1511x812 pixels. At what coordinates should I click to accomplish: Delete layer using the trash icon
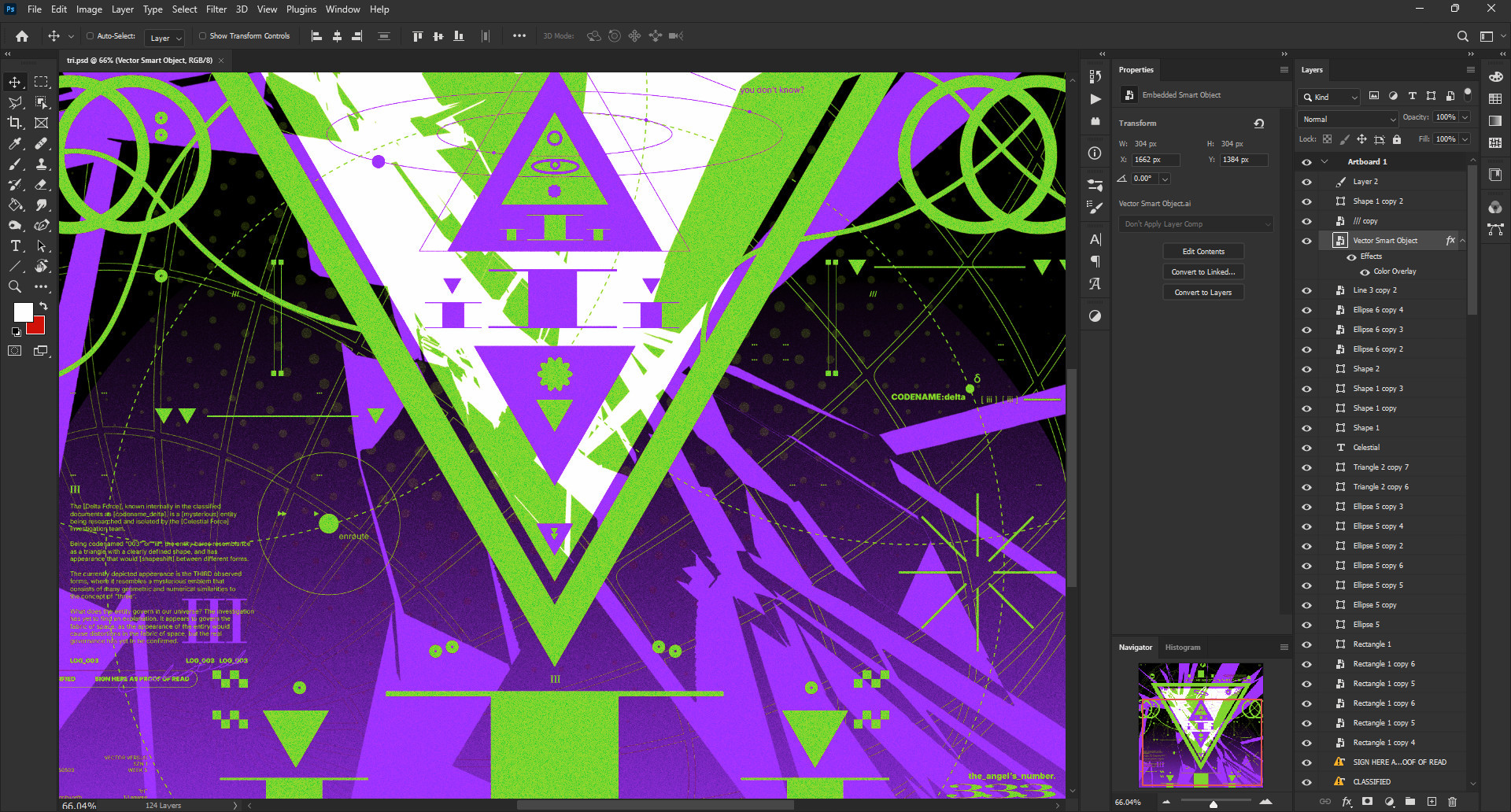[x=1453, y=802]
